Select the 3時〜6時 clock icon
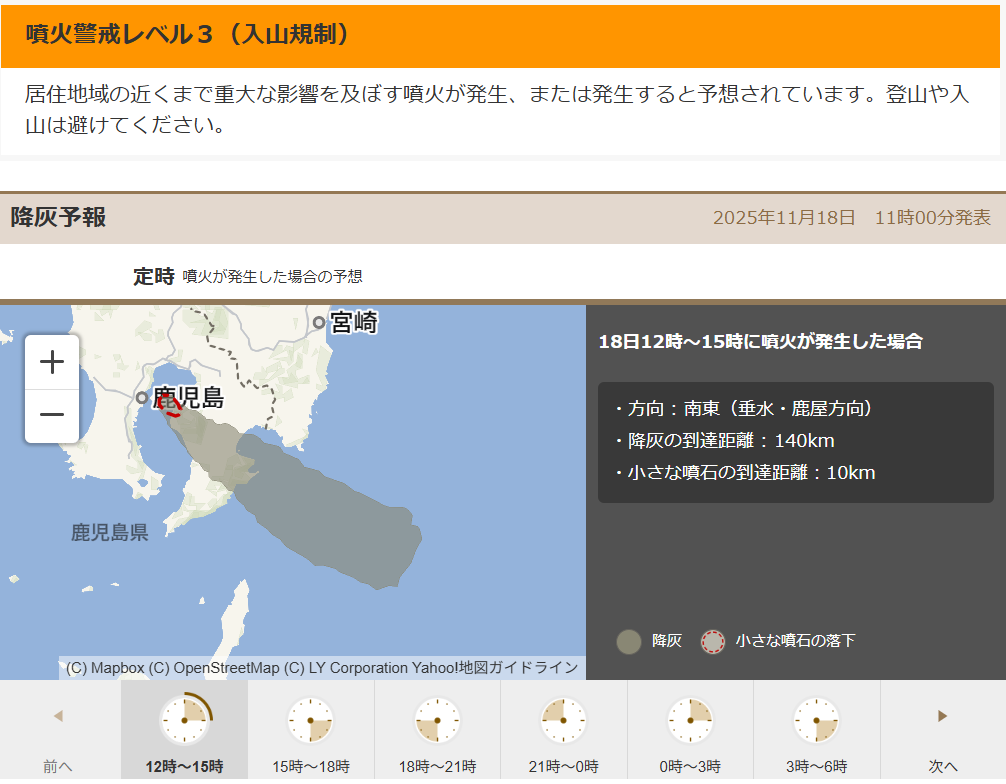Screen dimensions: 1006x784 (817, 720)
